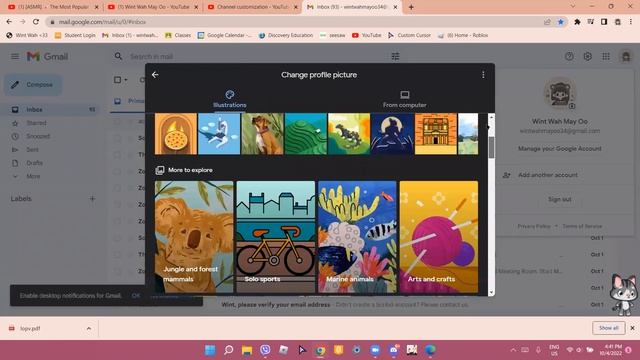The width and height of the screenshot is (640, 360).
Task: Switch to the Illustrations tab
Action: [229, 99]
